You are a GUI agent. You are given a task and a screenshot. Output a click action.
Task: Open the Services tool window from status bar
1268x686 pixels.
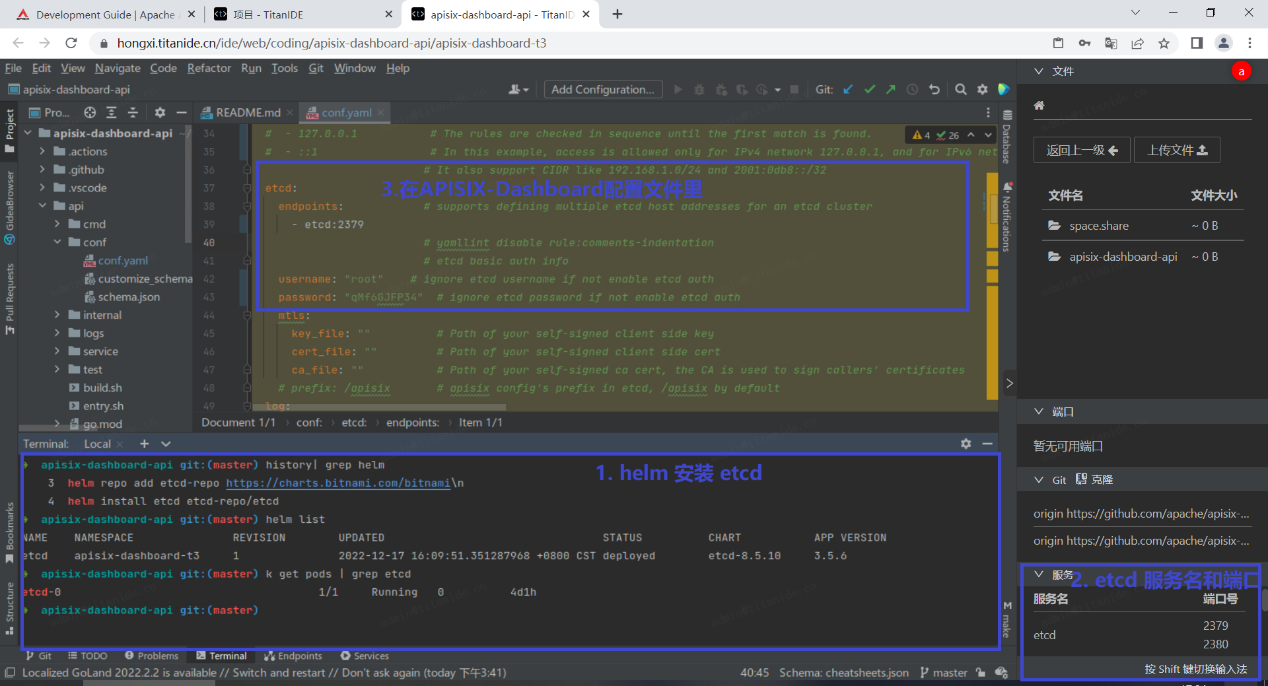[364, 656]
